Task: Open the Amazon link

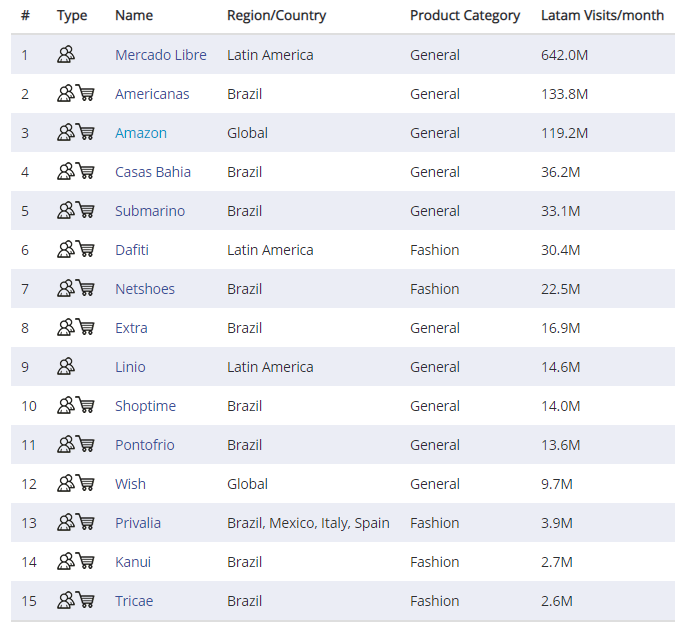Action: 141,133
